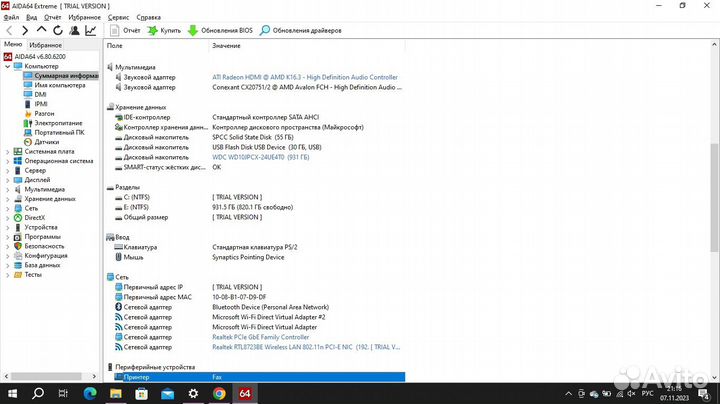Image resolution: width=720 pixels, height=404 pixels.
Task: Select База данных tree item
Action: [37, 265]
